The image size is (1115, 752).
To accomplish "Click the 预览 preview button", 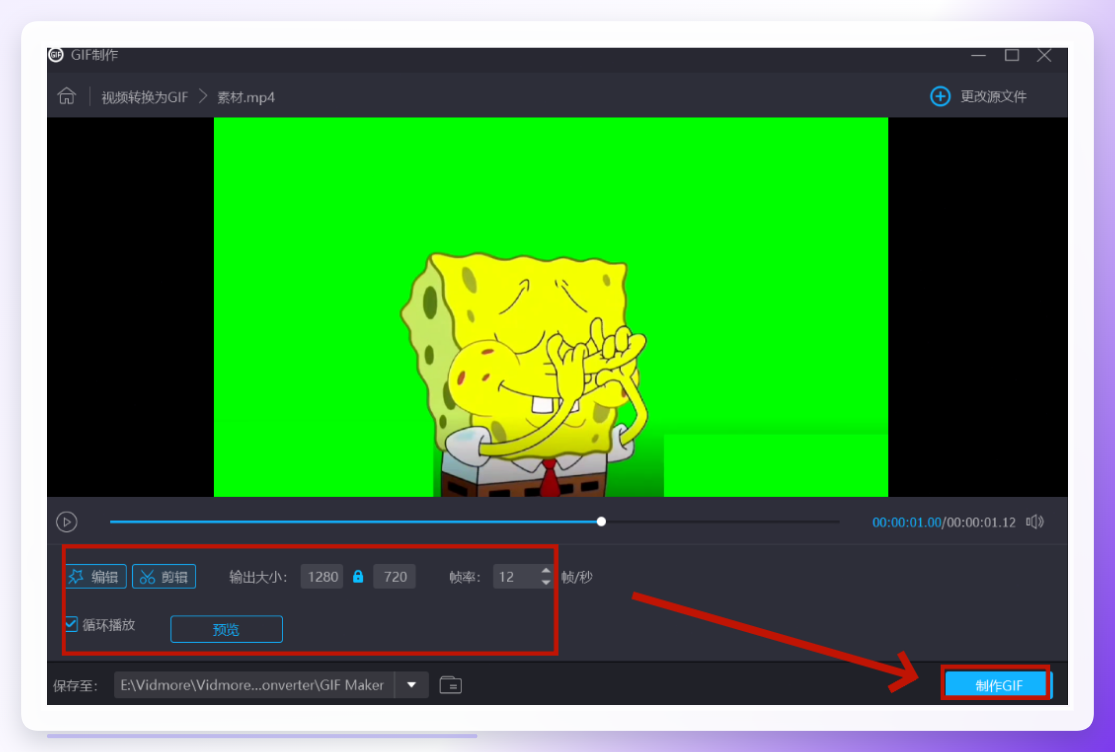I will (x=226, y=629).
